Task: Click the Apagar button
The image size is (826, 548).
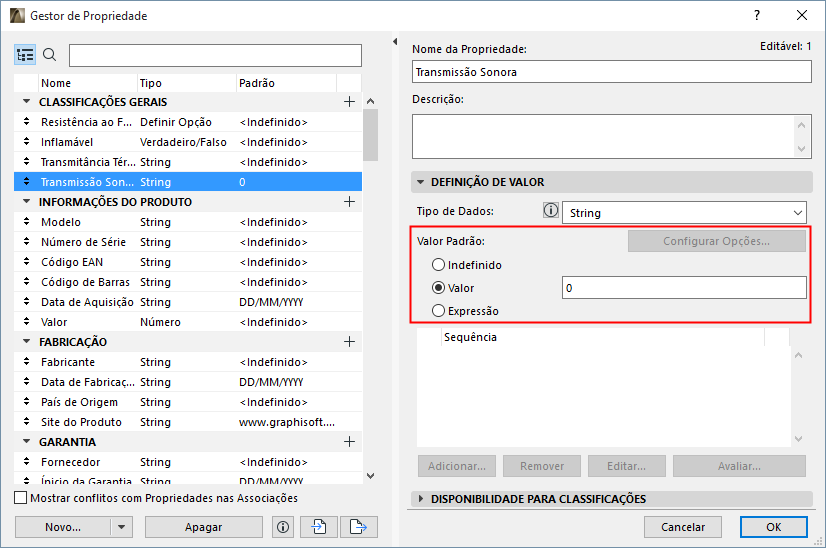Action: click(x=203, y=527)
